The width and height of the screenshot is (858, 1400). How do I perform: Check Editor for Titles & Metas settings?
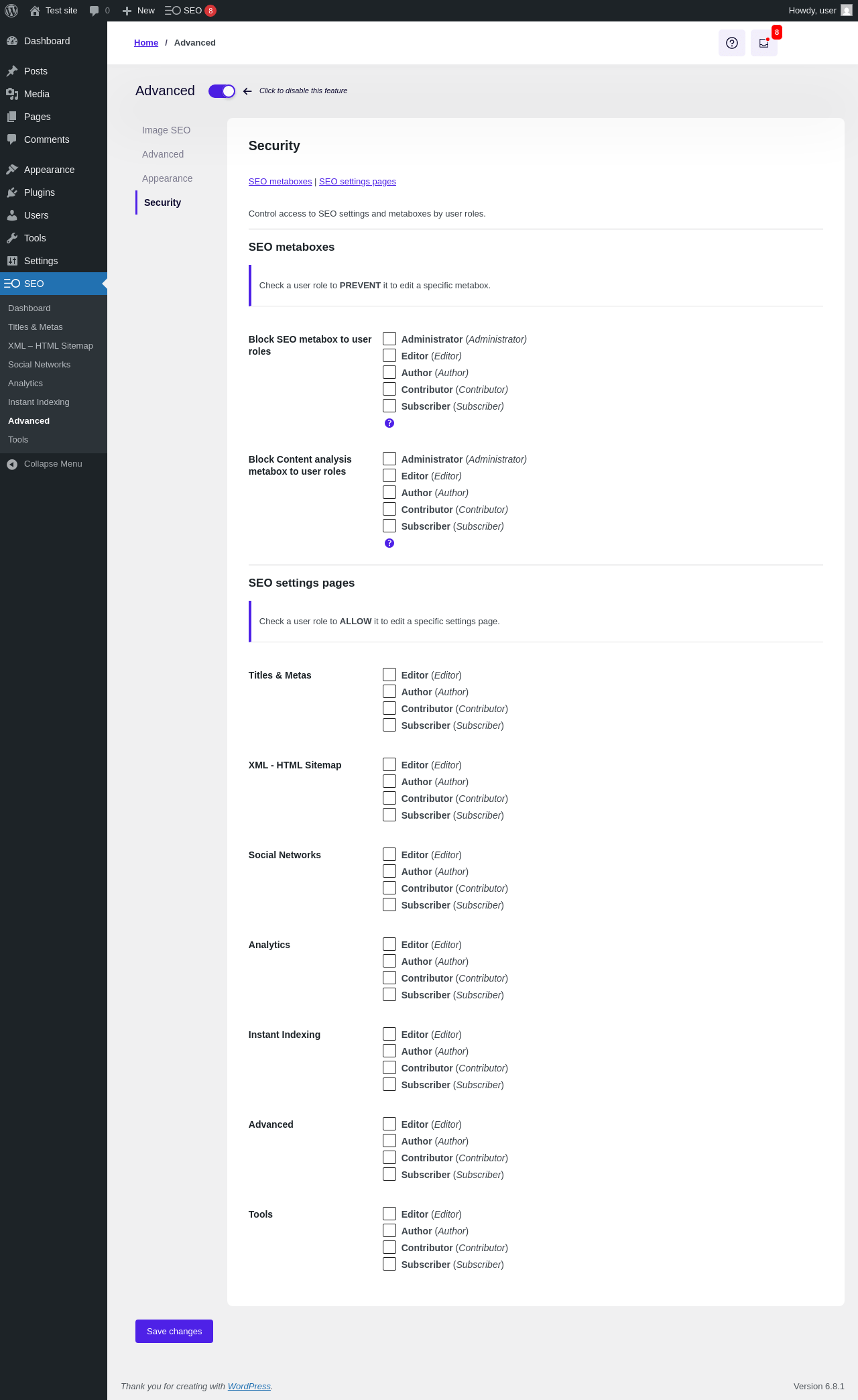389,675
